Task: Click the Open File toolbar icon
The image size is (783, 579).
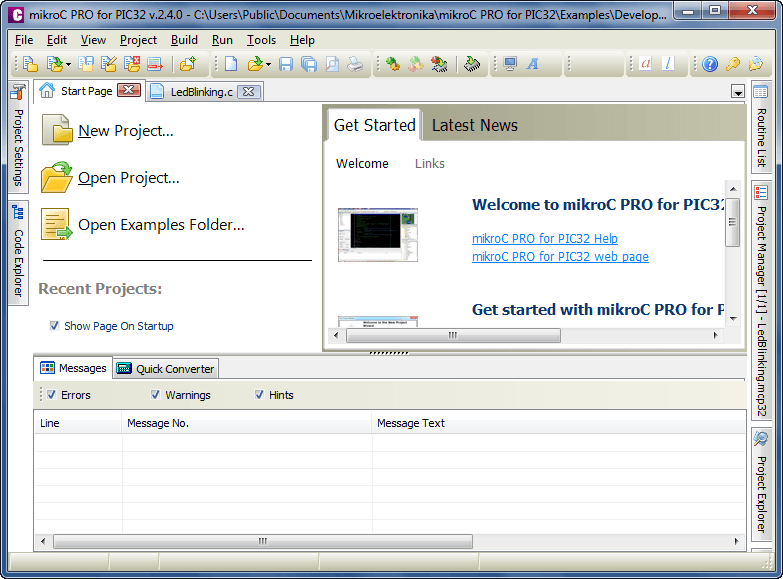Action: pos(255,64)
